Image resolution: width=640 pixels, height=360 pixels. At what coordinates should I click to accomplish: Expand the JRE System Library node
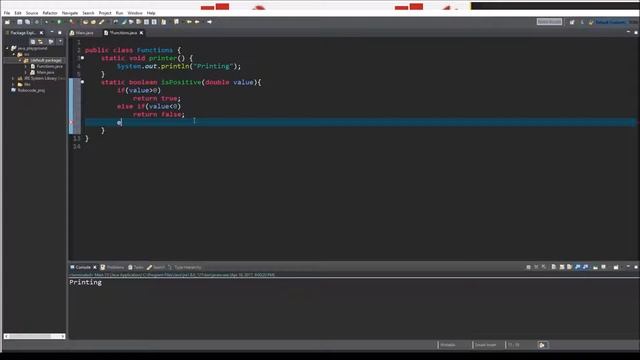click(13, 78)
